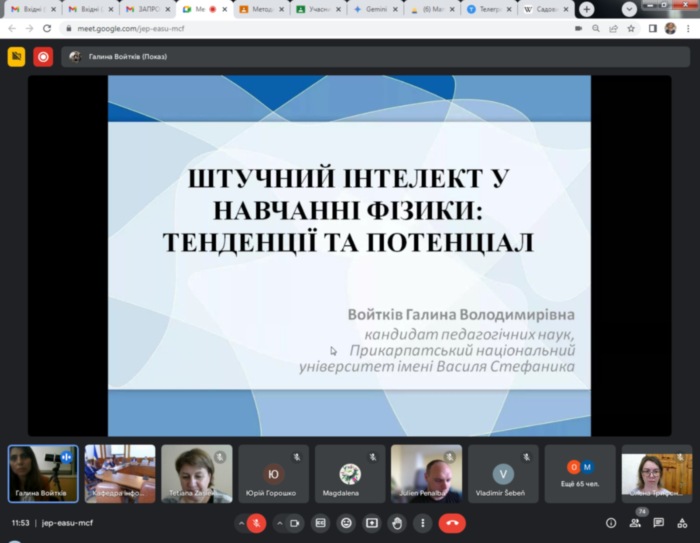
Task: Click the 'Ещё 65 чел.' participants tile
Action: click(580, 474)
